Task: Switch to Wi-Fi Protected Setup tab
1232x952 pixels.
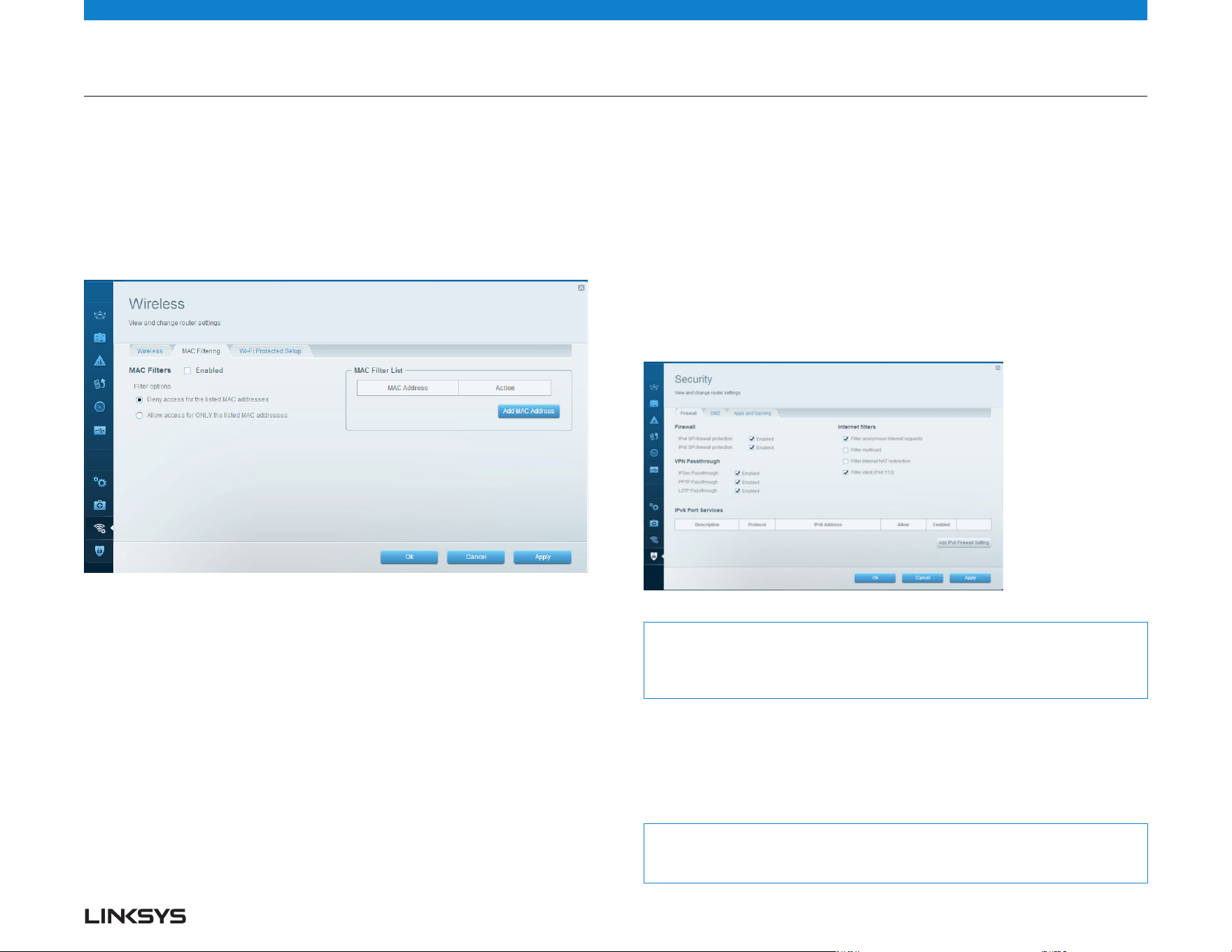Action: point(270,351)
